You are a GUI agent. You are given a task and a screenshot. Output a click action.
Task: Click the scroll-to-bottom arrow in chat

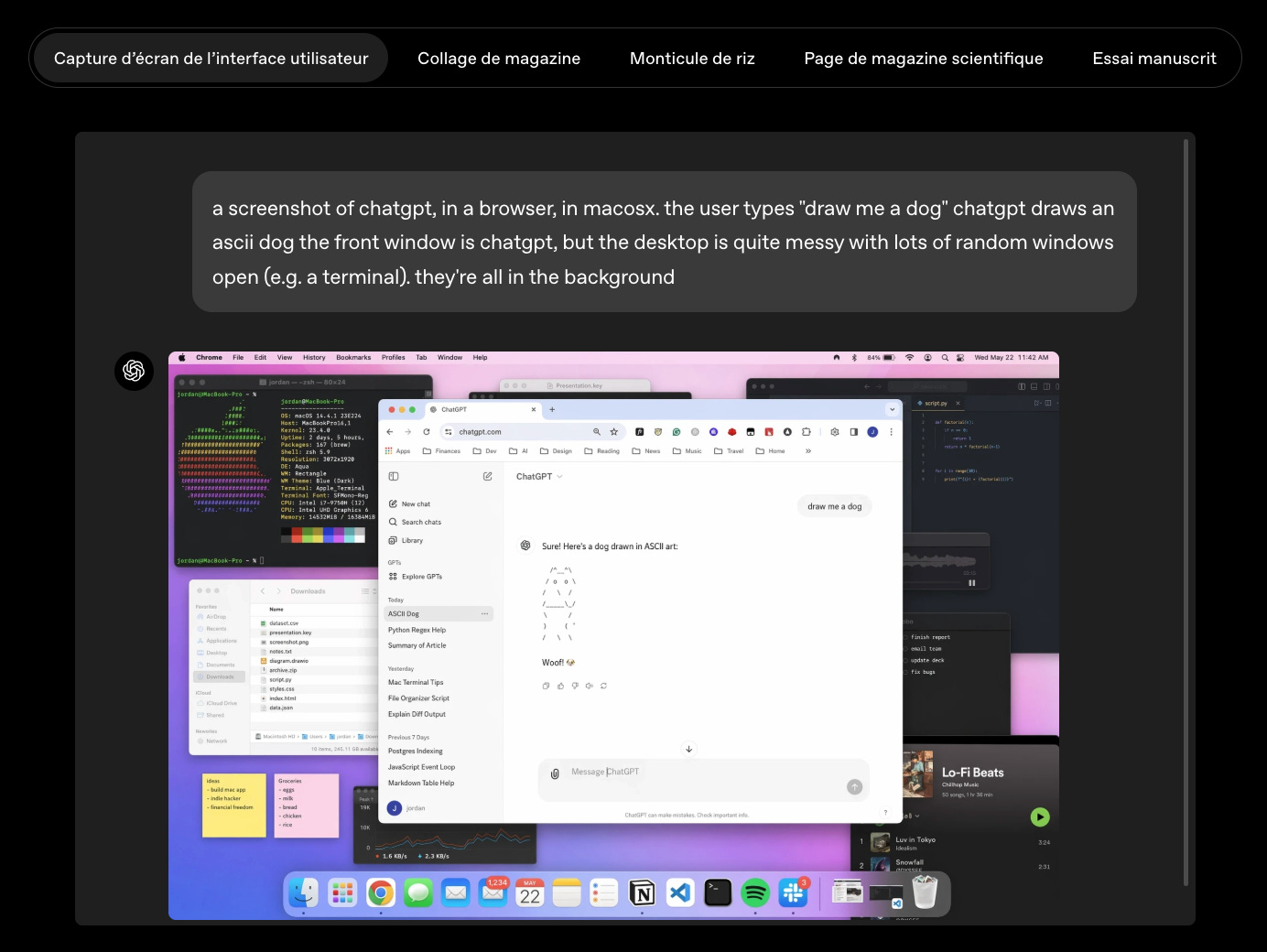click(689, 749)
